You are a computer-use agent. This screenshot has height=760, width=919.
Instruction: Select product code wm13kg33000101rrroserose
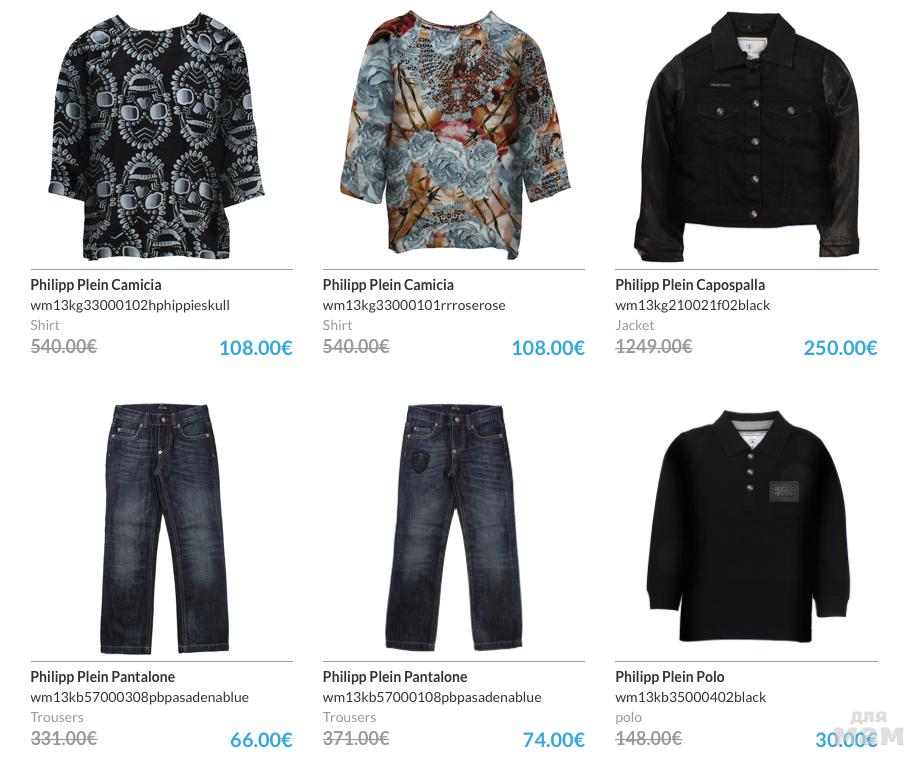[414, 305]
